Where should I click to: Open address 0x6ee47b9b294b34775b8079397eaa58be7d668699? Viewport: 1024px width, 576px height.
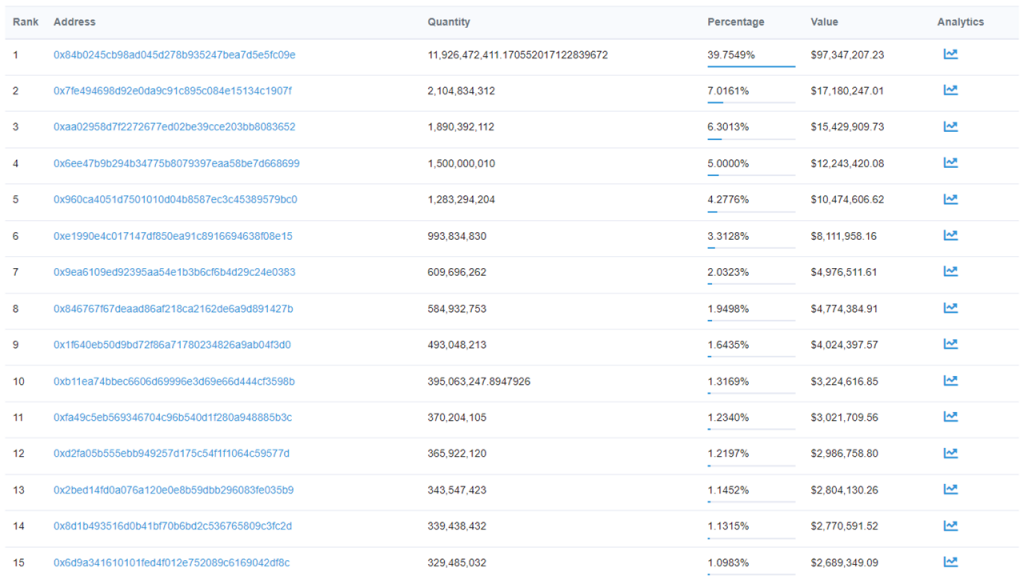pyautogui.click(x=176, y=163)
